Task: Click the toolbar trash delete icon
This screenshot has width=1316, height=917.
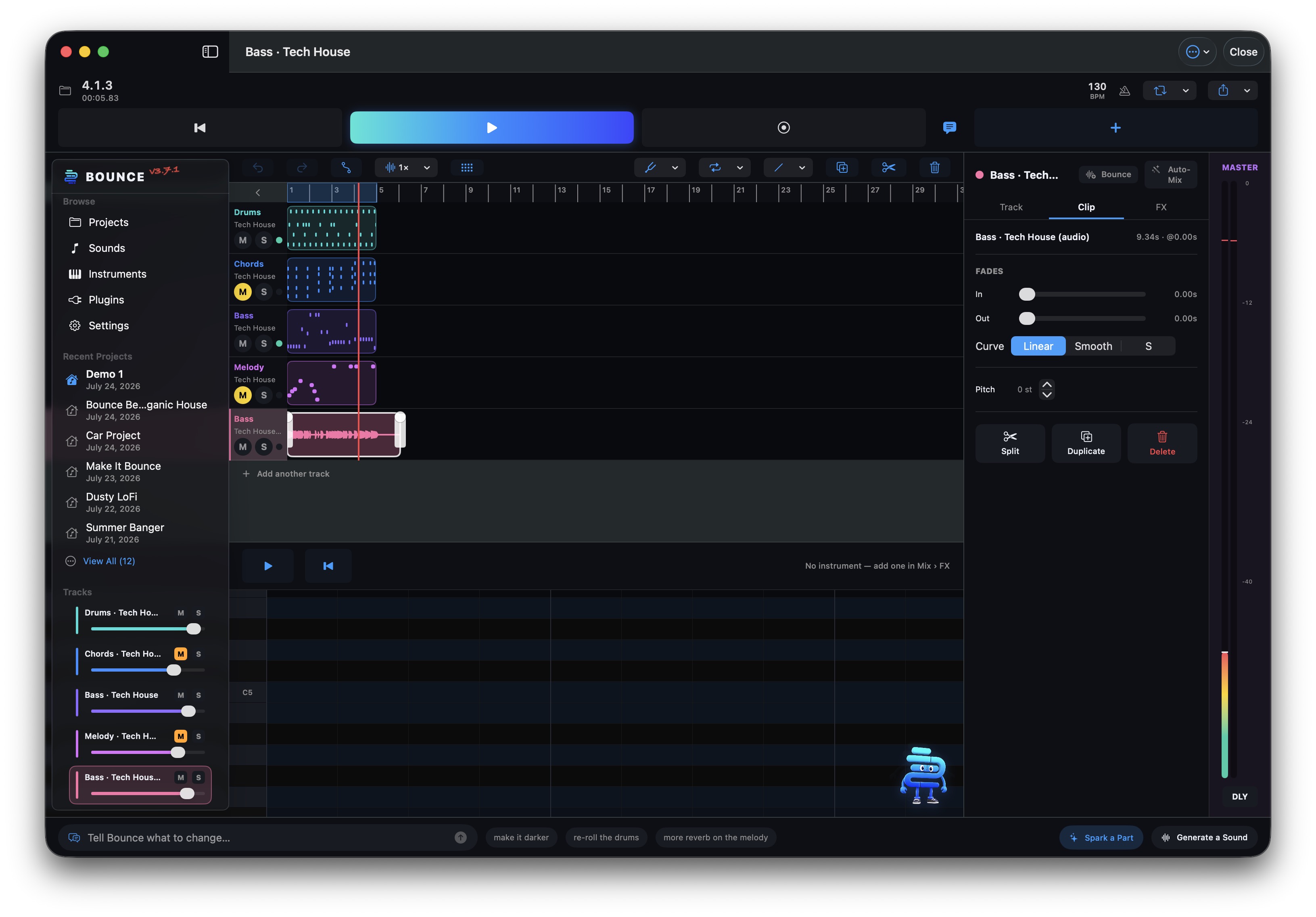Action: pos(934,167)
